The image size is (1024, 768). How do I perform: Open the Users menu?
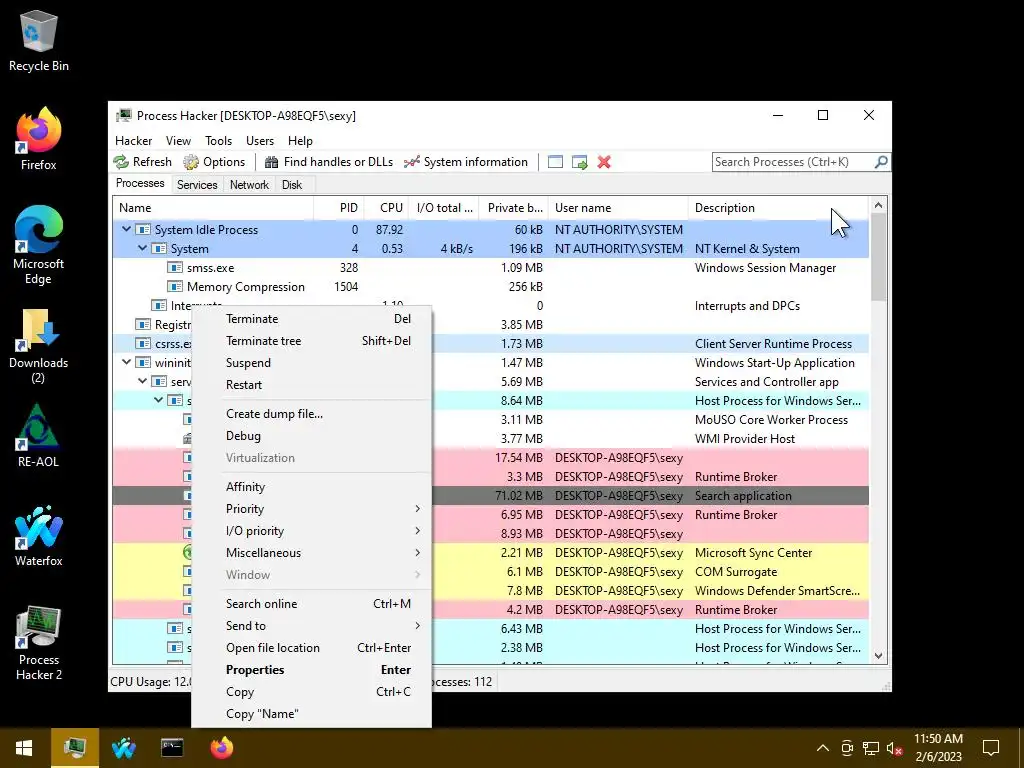260,140
